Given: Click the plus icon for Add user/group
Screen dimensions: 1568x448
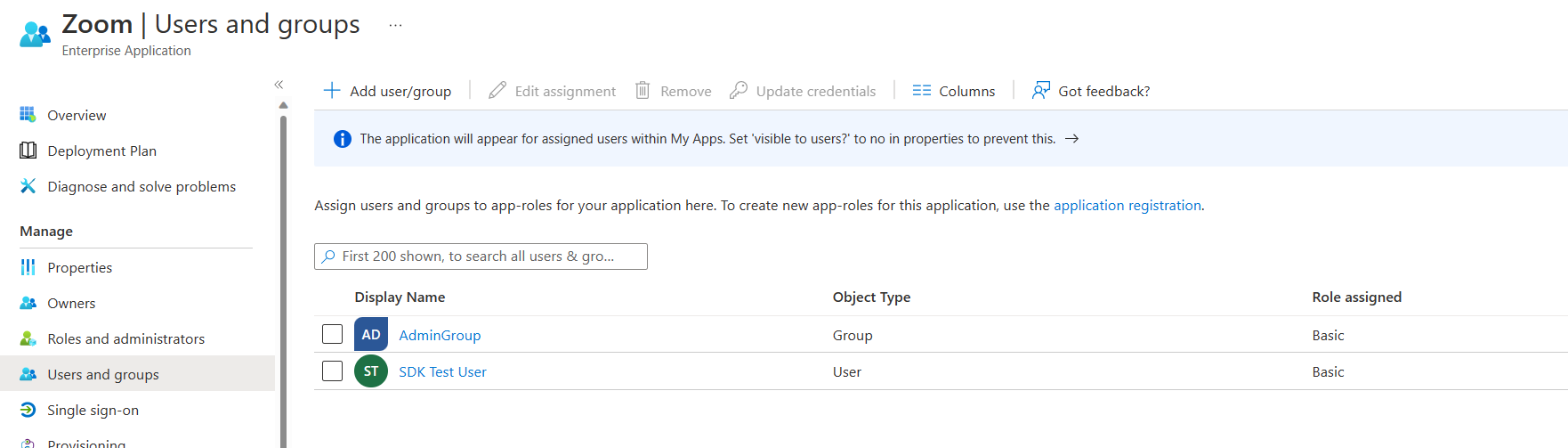Looking at the screenshot, I should click(x=332, y=90).
